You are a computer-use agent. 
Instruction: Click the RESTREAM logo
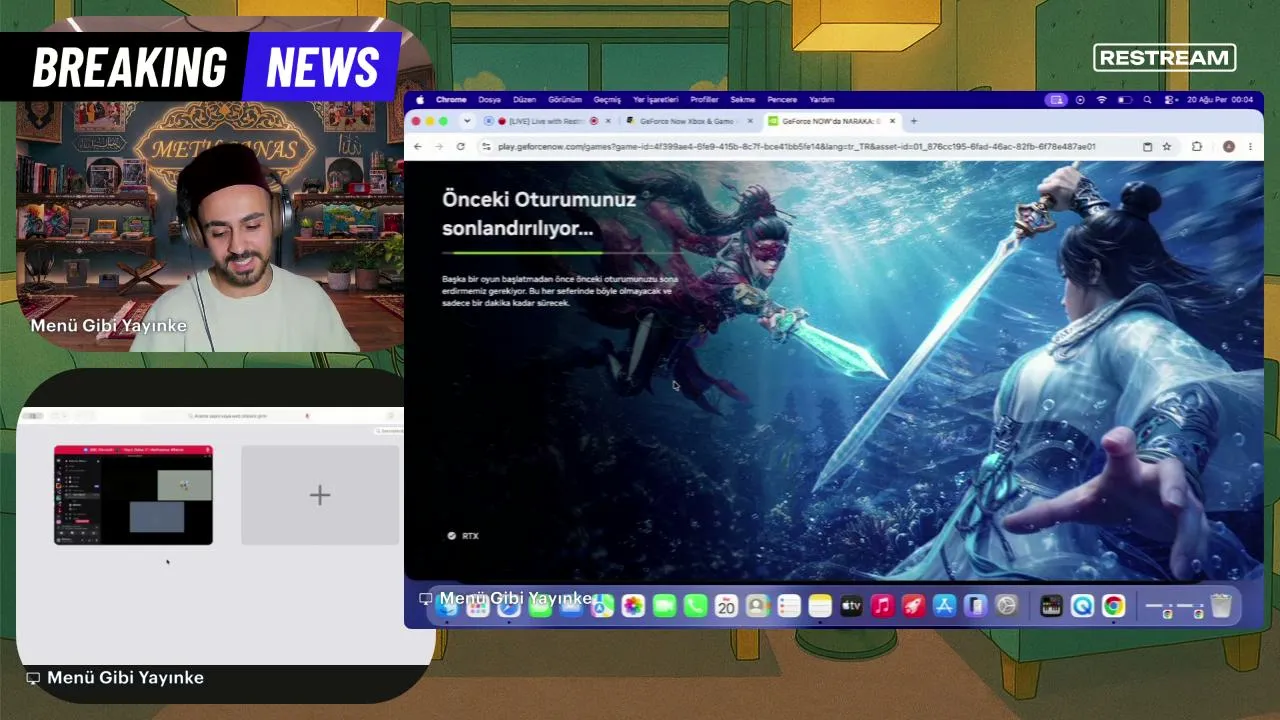[x=1165, y=58]
